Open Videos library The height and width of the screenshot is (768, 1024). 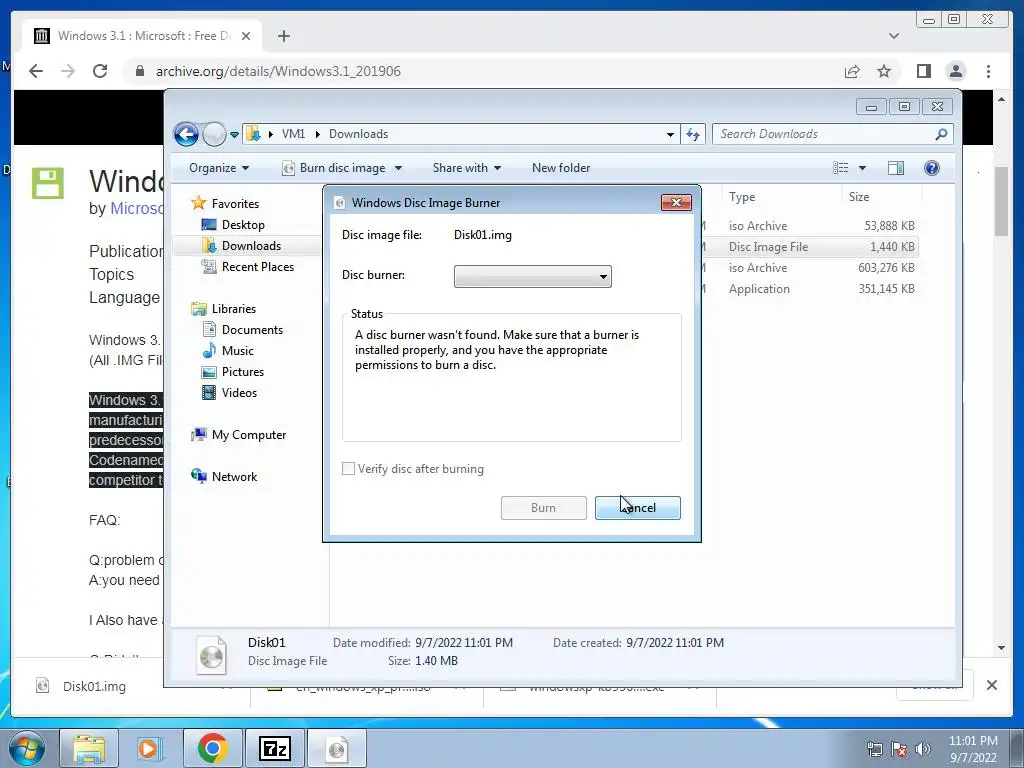[x=230, y=392]
